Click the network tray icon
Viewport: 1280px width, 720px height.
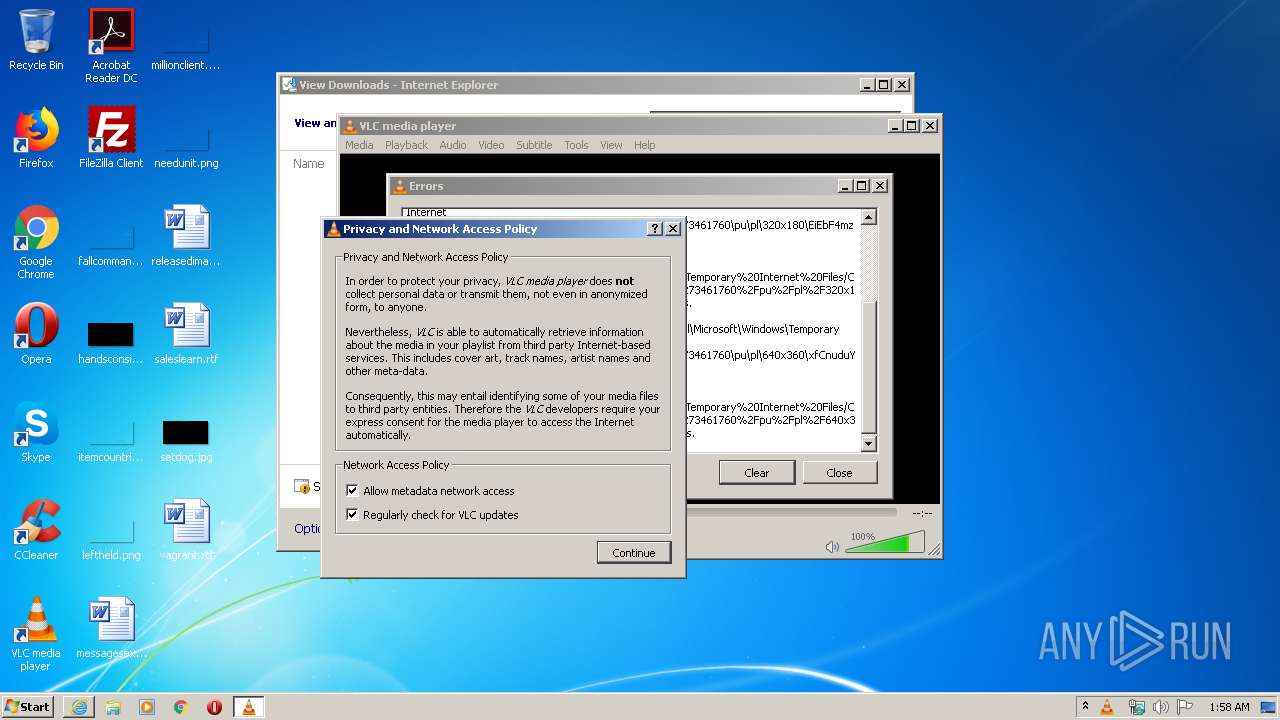[x=1136, y=707]
